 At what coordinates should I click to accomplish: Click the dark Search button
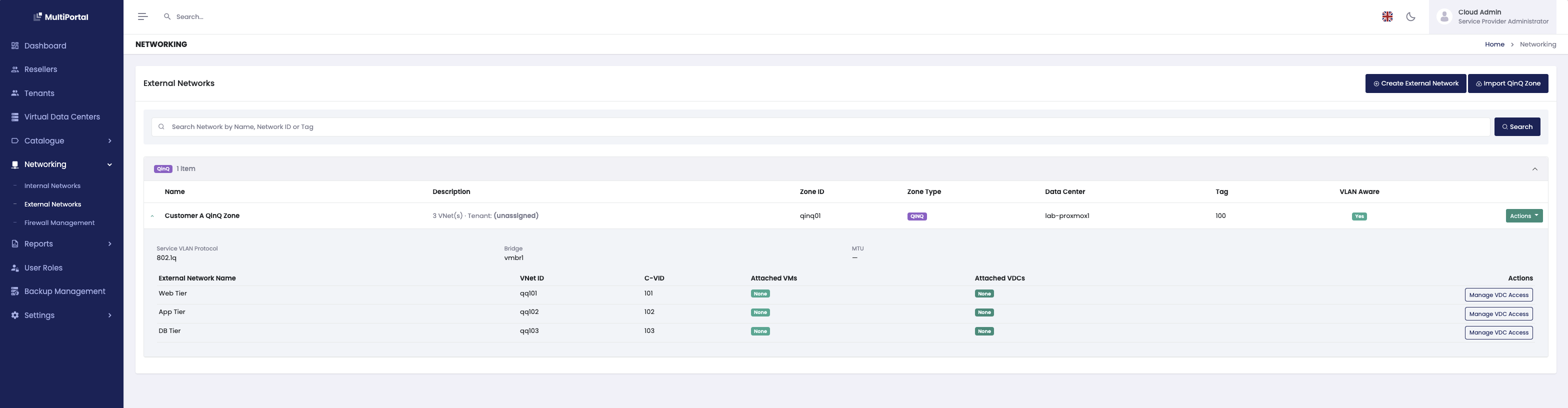(x=1517, y=126)
